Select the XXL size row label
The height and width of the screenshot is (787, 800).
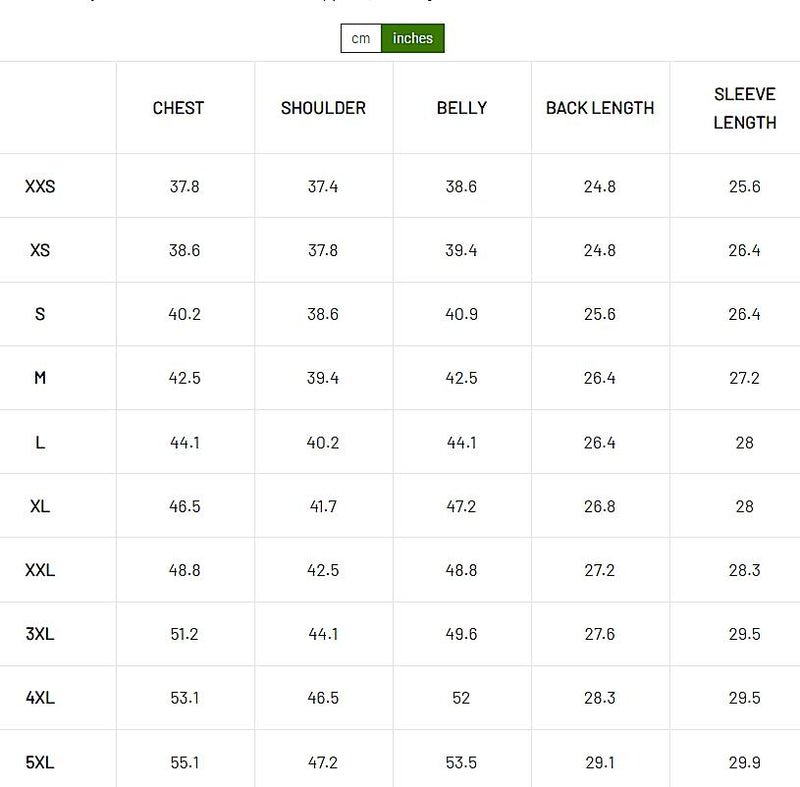pyautogui.click(x=40, y=570)
